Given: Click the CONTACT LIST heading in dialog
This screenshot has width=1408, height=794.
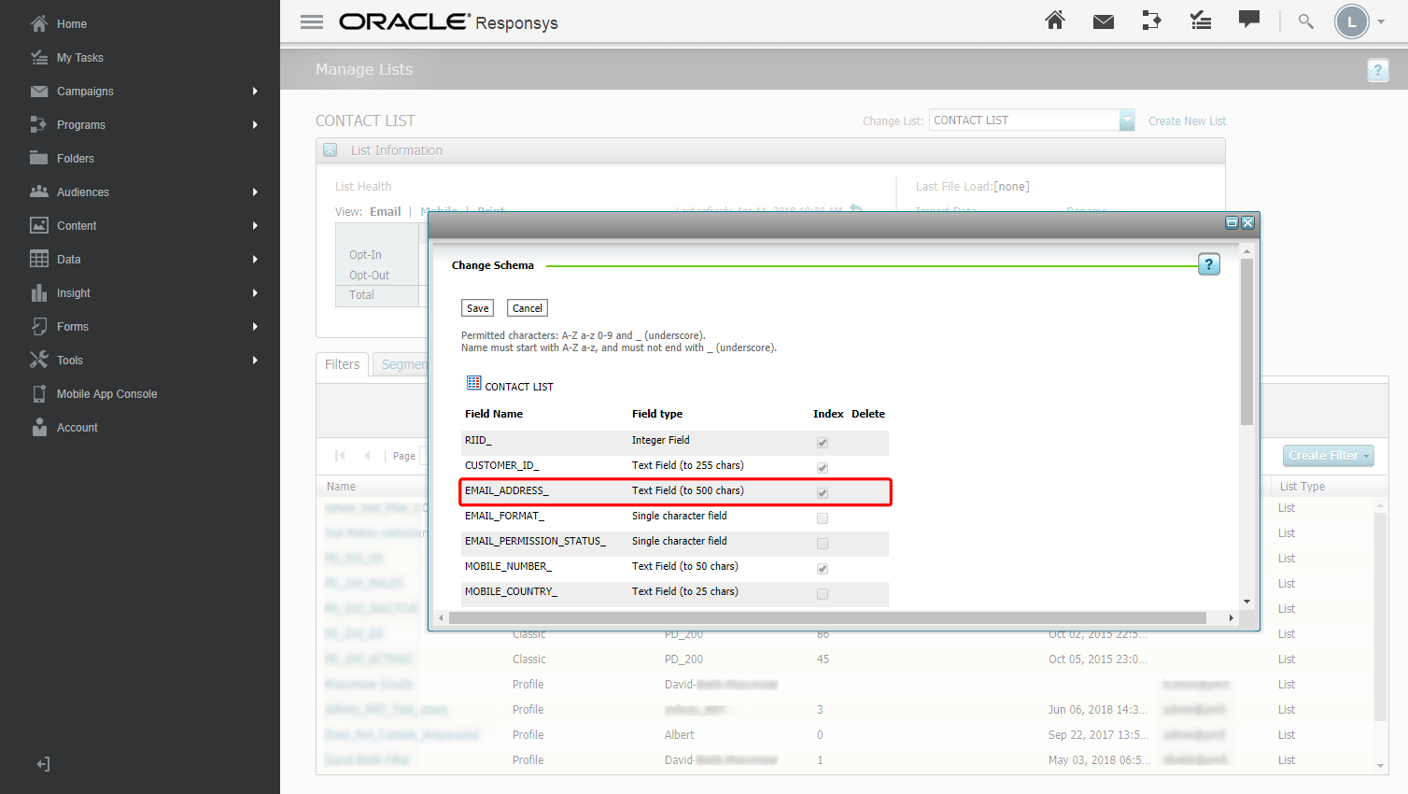Looking at the screenshot, I should [x=519, y=386].
